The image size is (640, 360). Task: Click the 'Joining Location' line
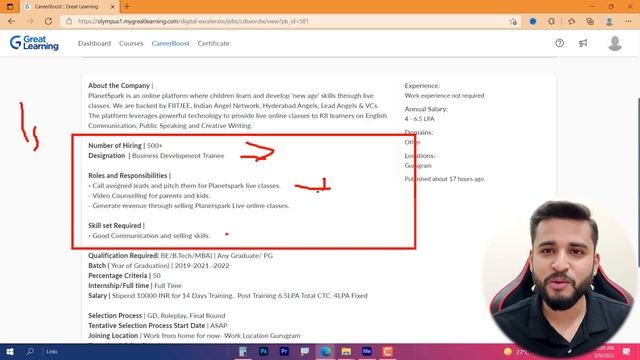[x=194, y=336]
